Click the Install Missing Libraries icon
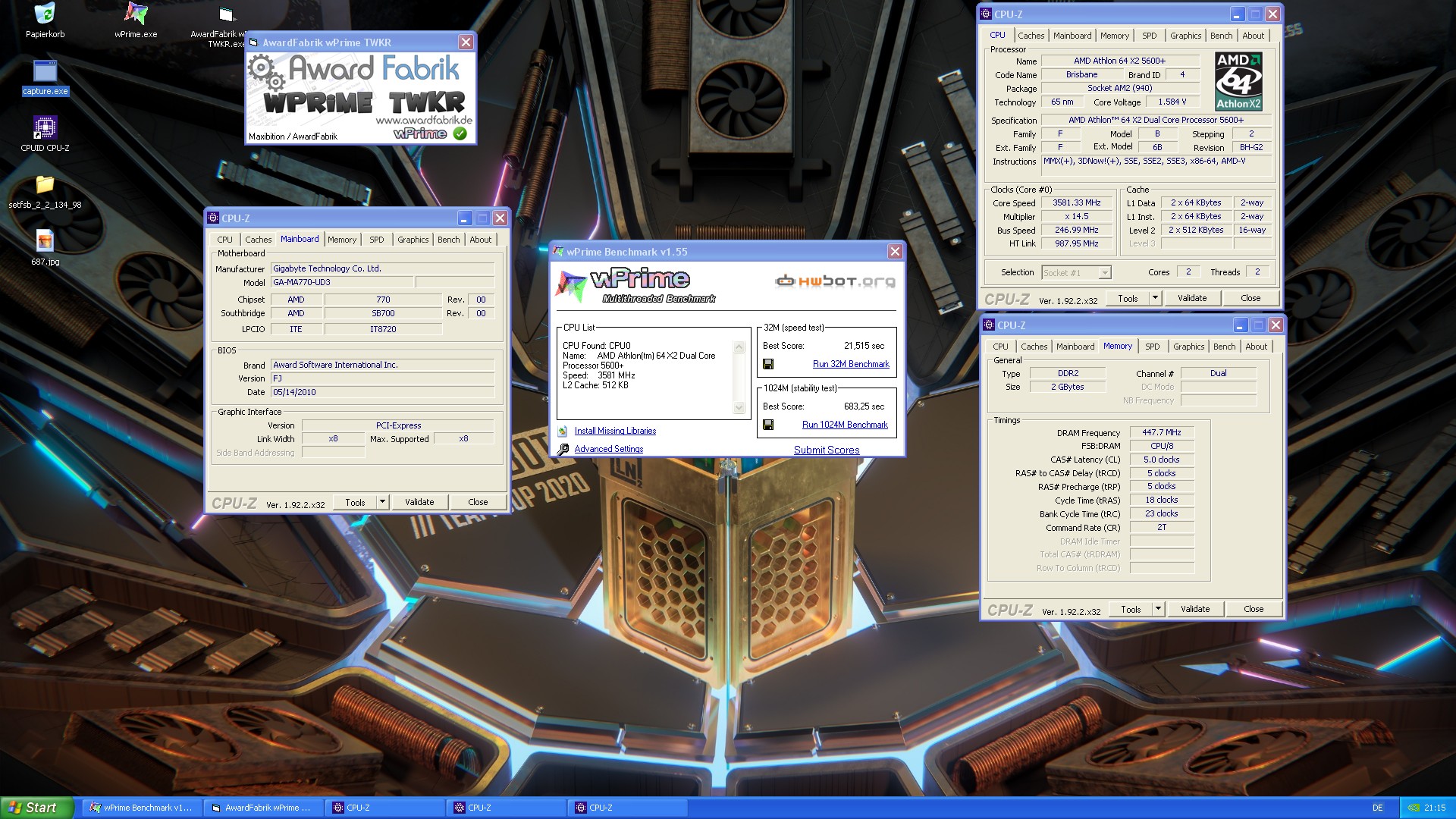1456x819 pixels. coord(563,431)
